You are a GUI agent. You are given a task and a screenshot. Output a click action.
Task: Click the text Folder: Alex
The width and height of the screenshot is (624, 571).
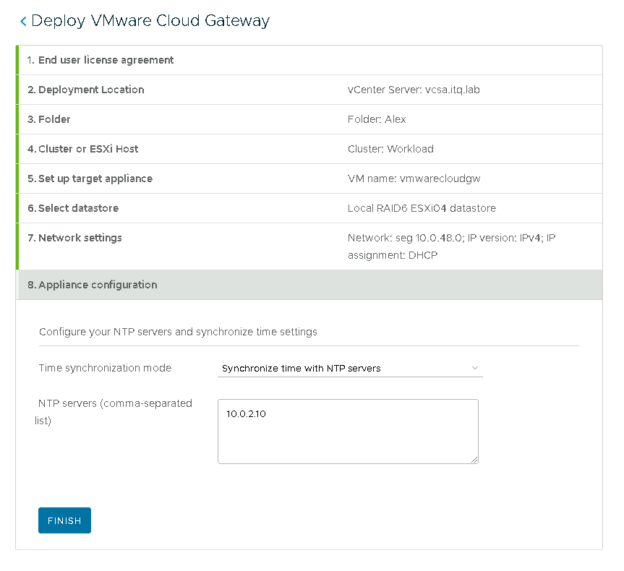[376, 119]
